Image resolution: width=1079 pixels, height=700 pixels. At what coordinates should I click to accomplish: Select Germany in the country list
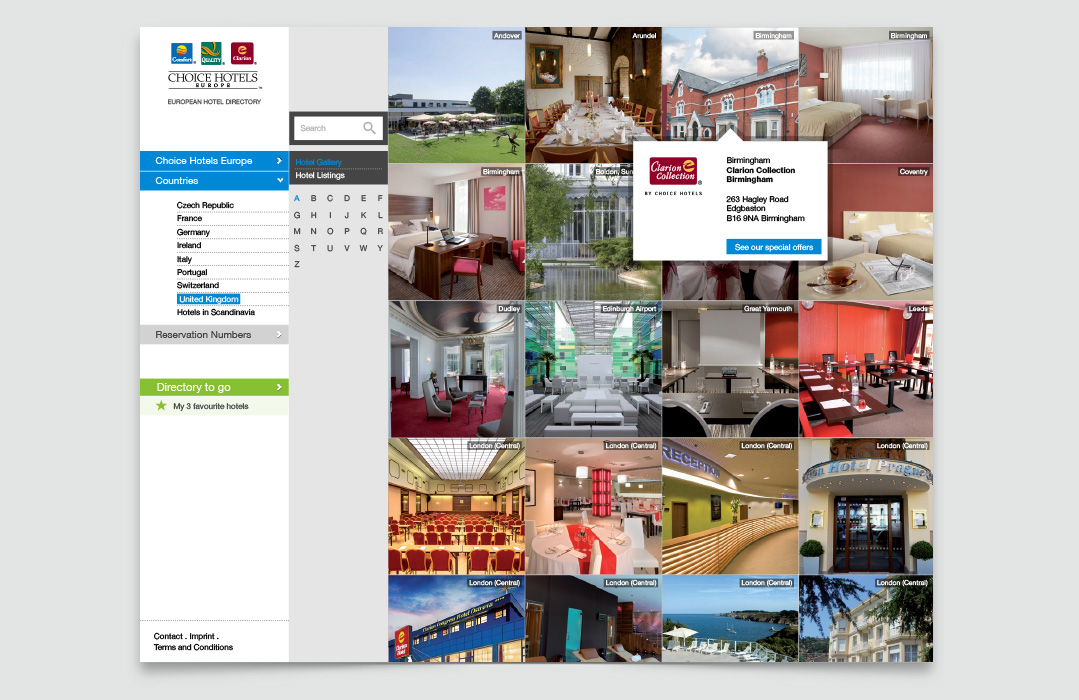193,232
